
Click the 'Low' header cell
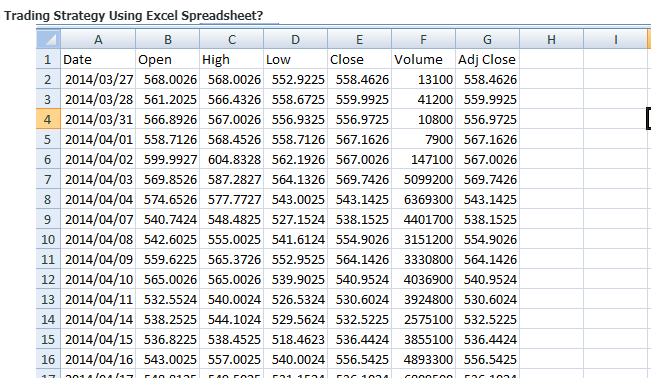tap(296, 59)
